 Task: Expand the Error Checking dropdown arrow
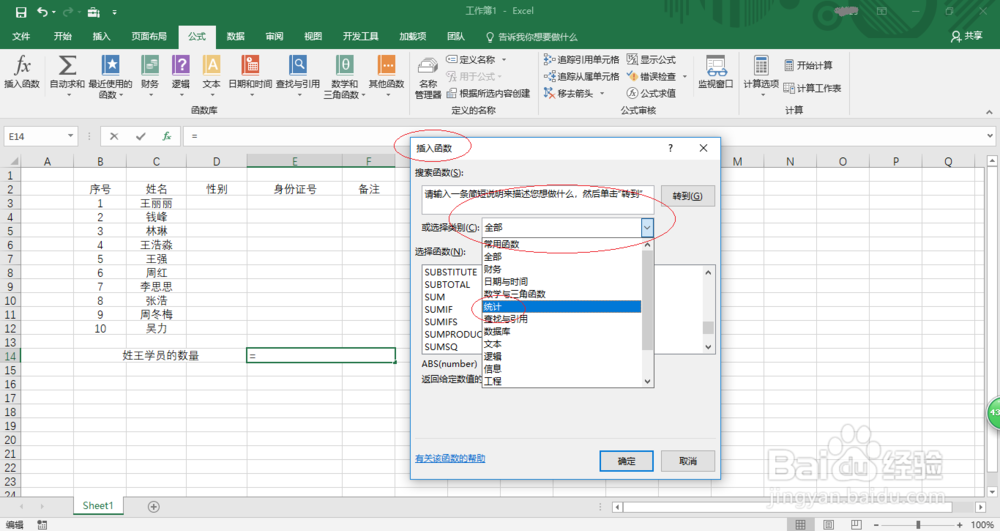click(685, 76)
